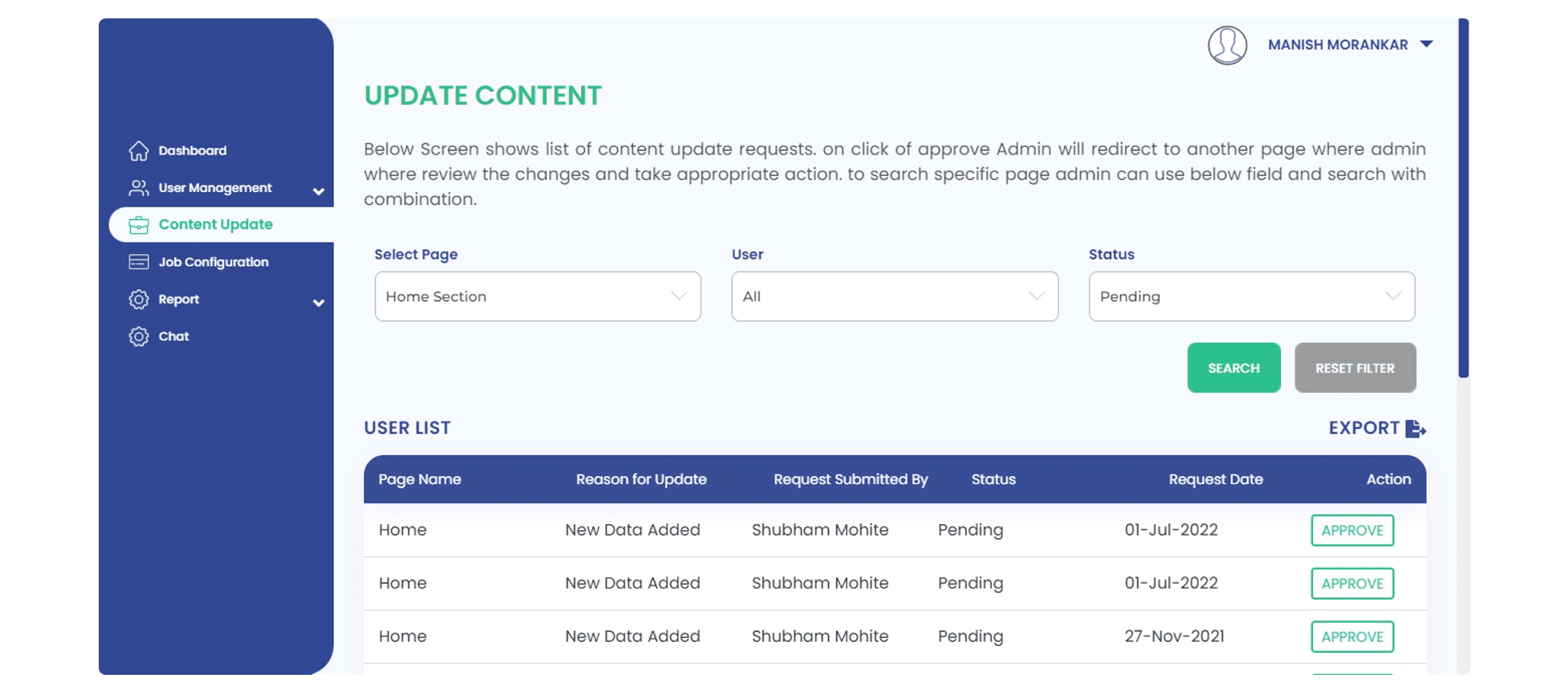Click the vertical page scrollbar thumb
The height and width of the screenshot is (694, 1568).
point(1464,197)
